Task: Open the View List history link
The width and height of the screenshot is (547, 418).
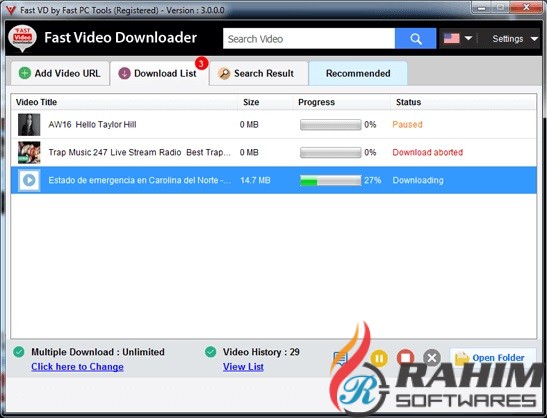Action: [243, 367]
